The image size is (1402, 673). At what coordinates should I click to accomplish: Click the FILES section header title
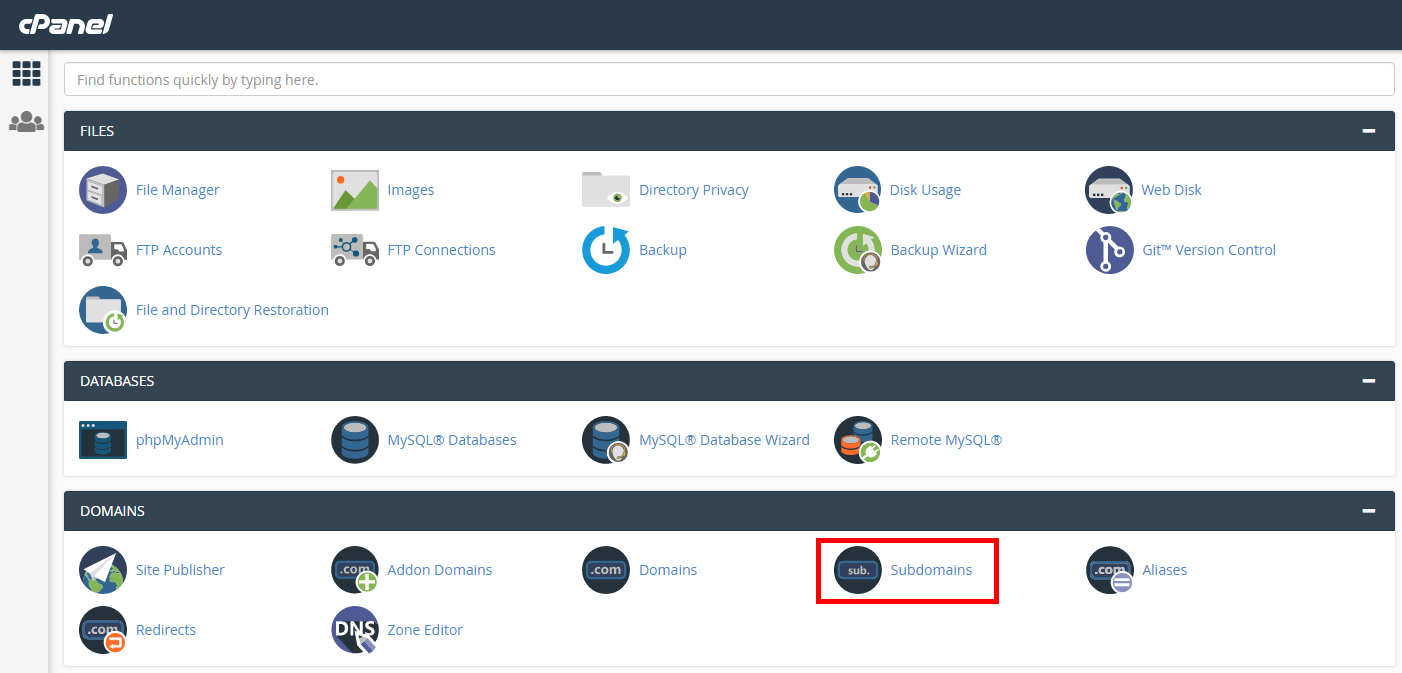97,131
